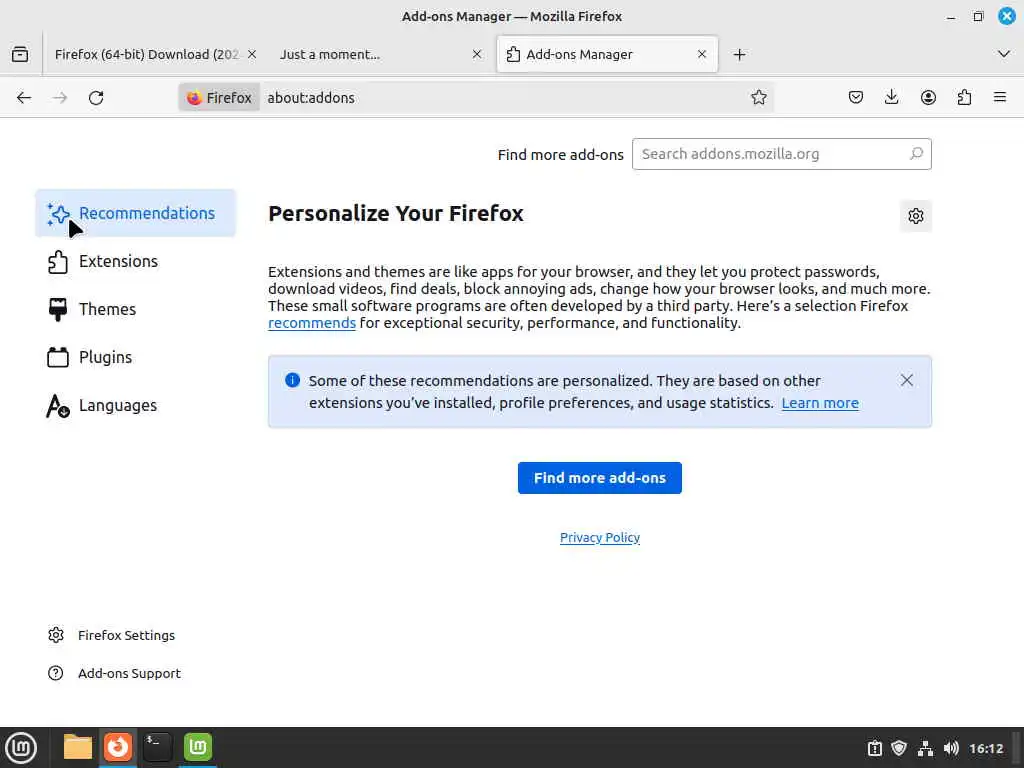Select Recommendations in the sidebar

[135, 213]
